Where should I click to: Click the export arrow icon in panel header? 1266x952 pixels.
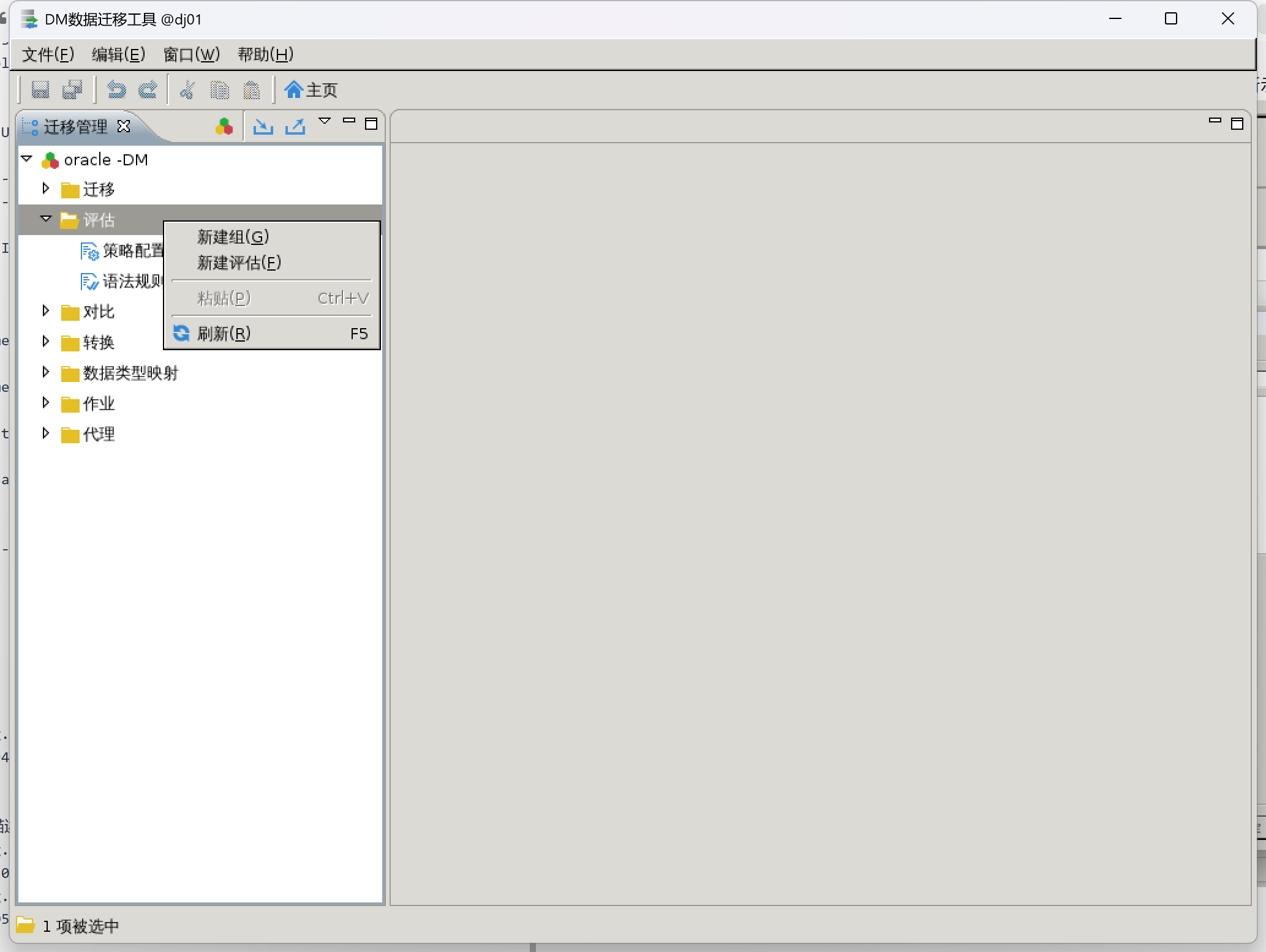point(295,127)
